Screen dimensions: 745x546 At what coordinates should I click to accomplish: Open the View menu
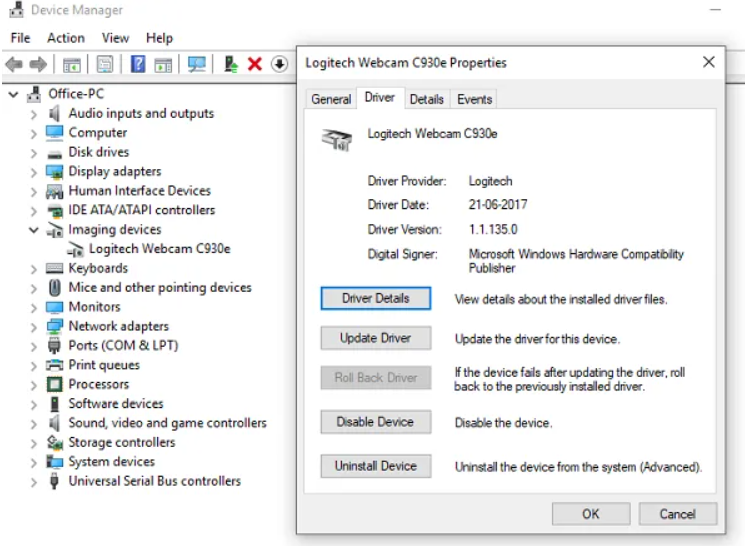pos(115,38)
